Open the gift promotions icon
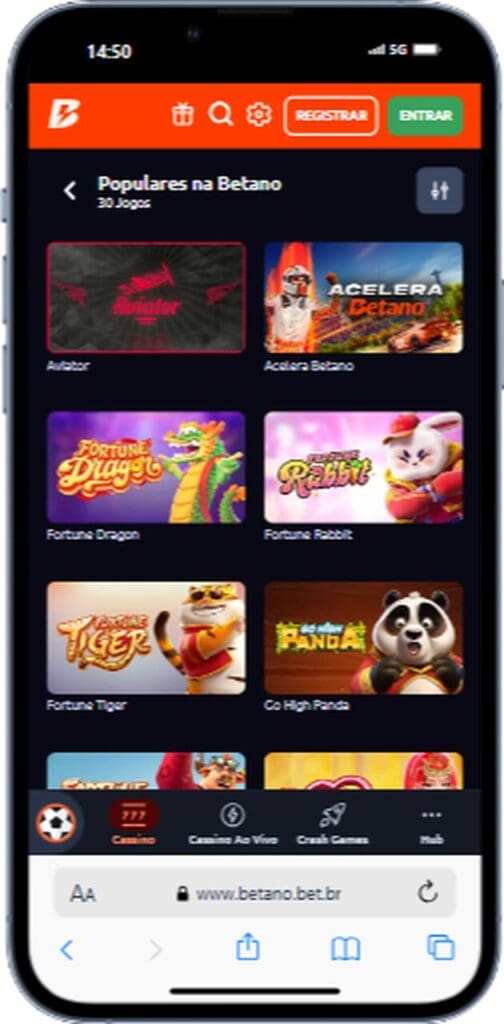The width and height of the screenshot is (504, 1024). [183, 115]
